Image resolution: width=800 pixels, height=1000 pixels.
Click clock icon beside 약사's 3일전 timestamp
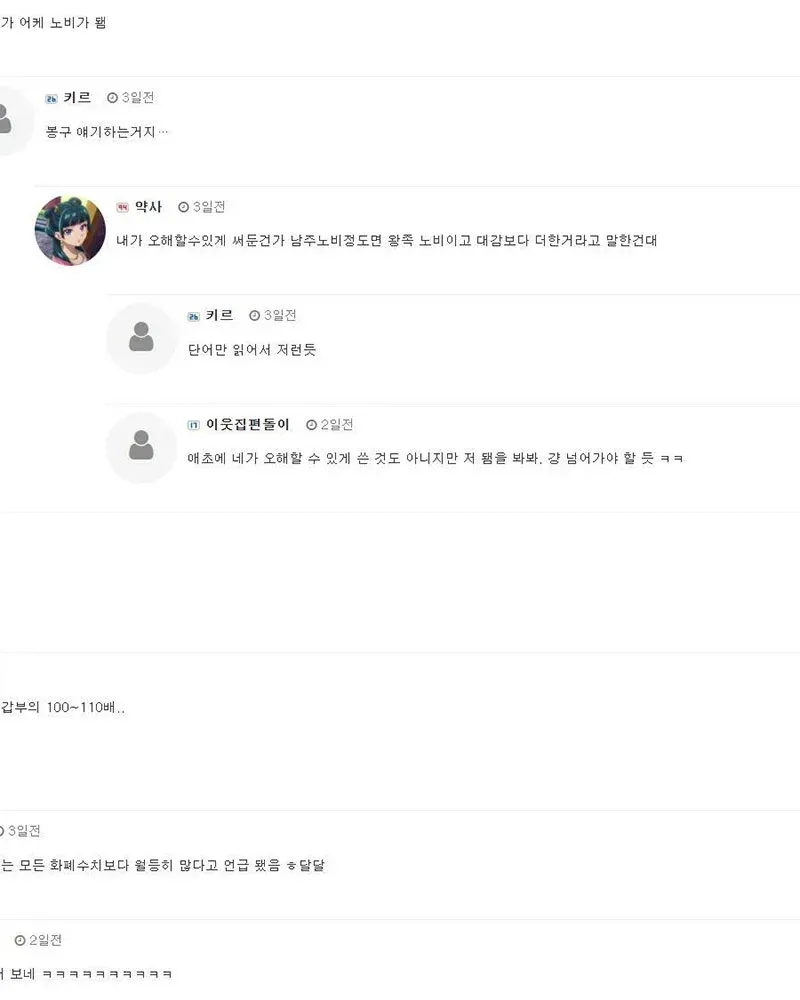(x=184, y=207)
